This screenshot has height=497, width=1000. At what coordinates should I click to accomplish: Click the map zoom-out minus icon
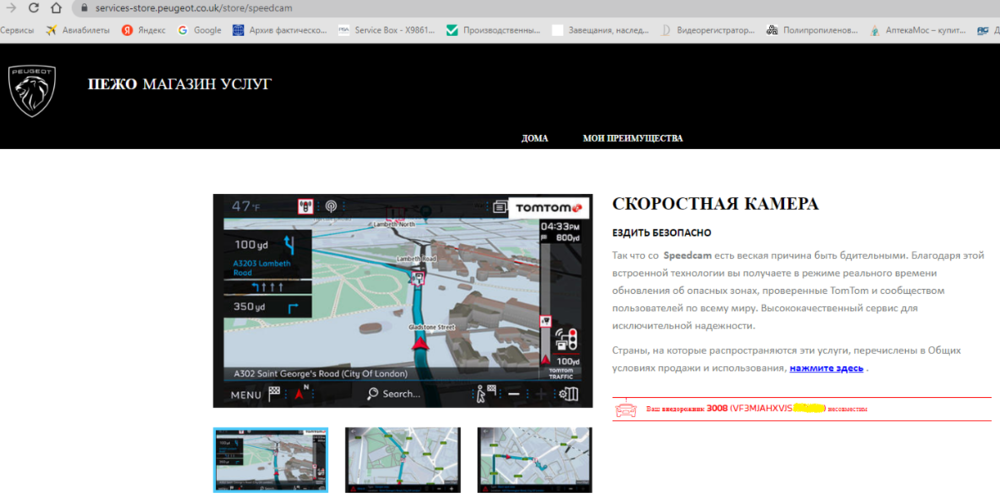pos(514,394)
